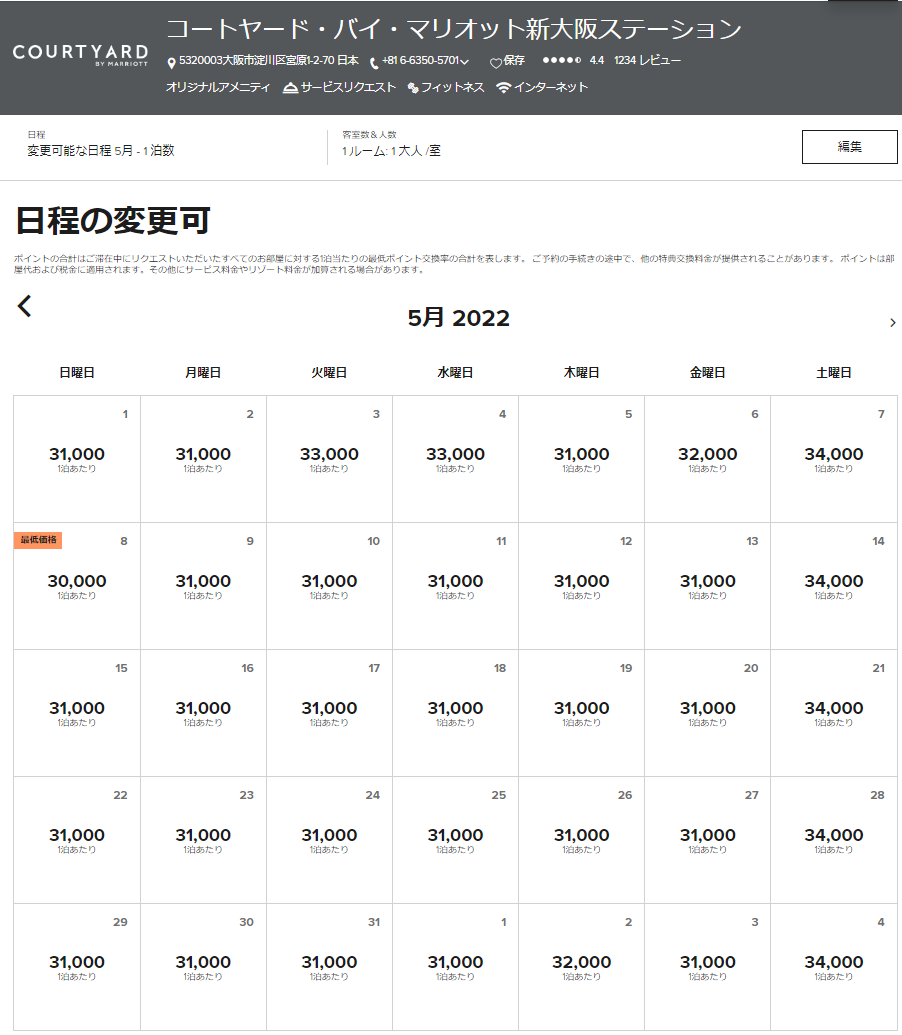The width and height of the screenshot is (902, 1035).
Task: Click the fitness icon
Action: tap(413, 88)
